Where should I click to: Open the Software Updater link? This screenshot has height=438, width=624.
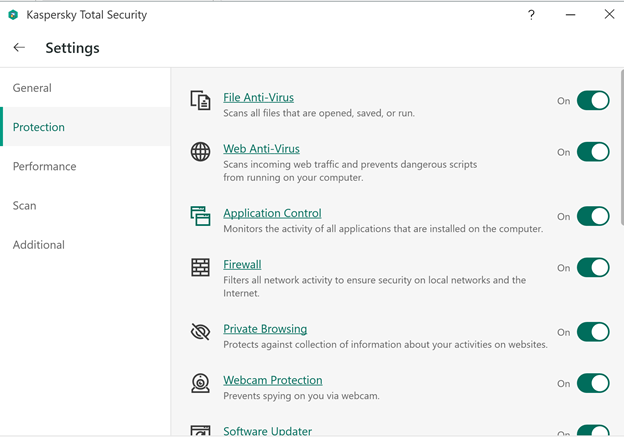click(267, 431)
